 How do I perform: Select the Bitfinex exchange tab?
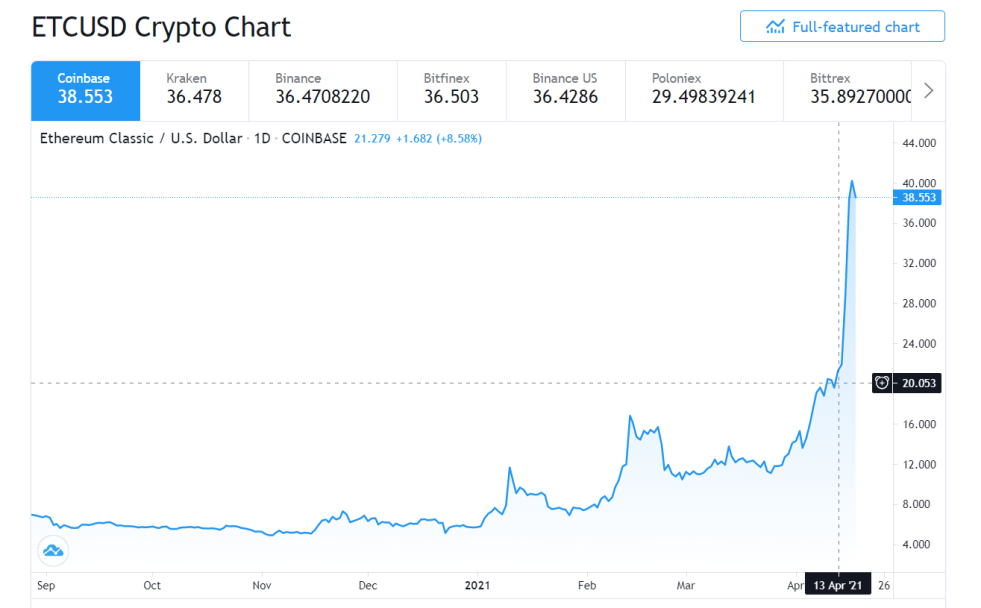452,91
